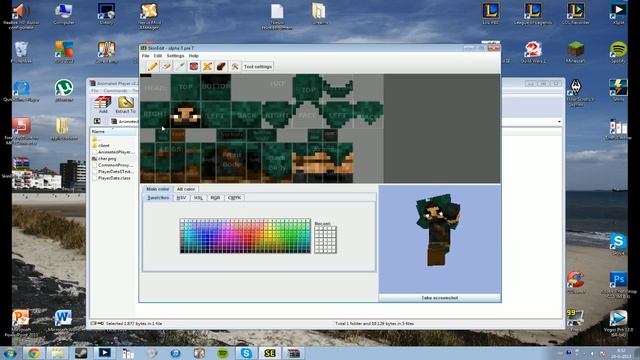Open the Minecraft desktop shortcut
The image size is (640, 360).
576,52
